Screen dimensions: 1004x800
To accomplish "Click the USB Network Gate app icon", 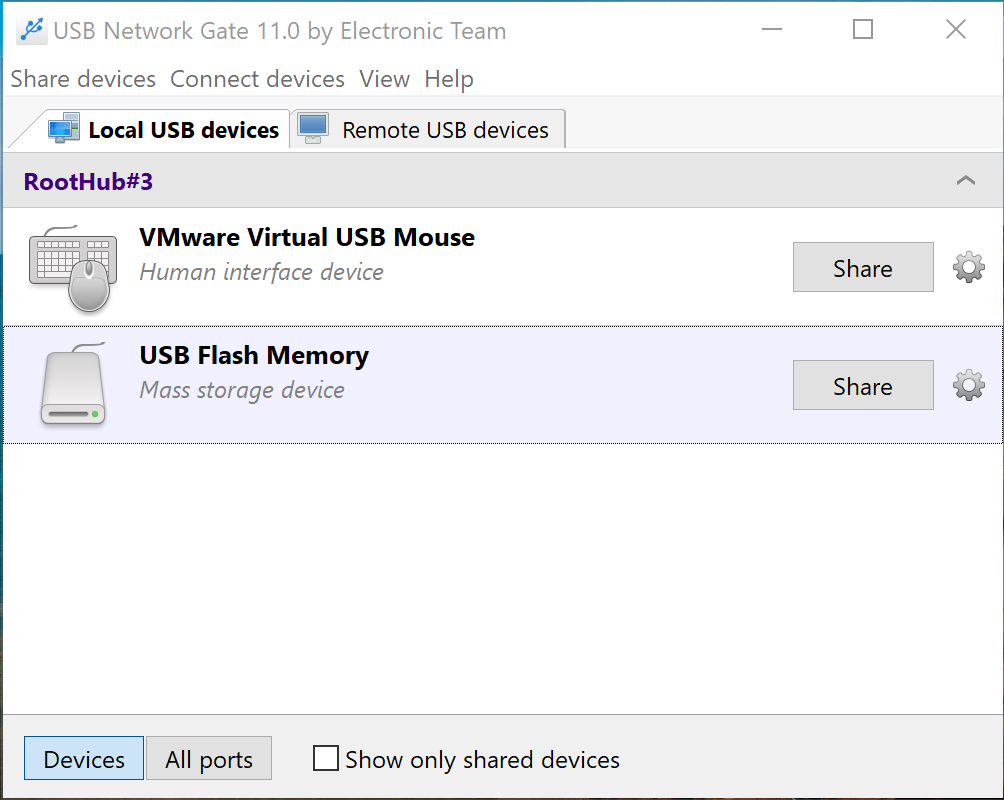I will tap(30, 31).
